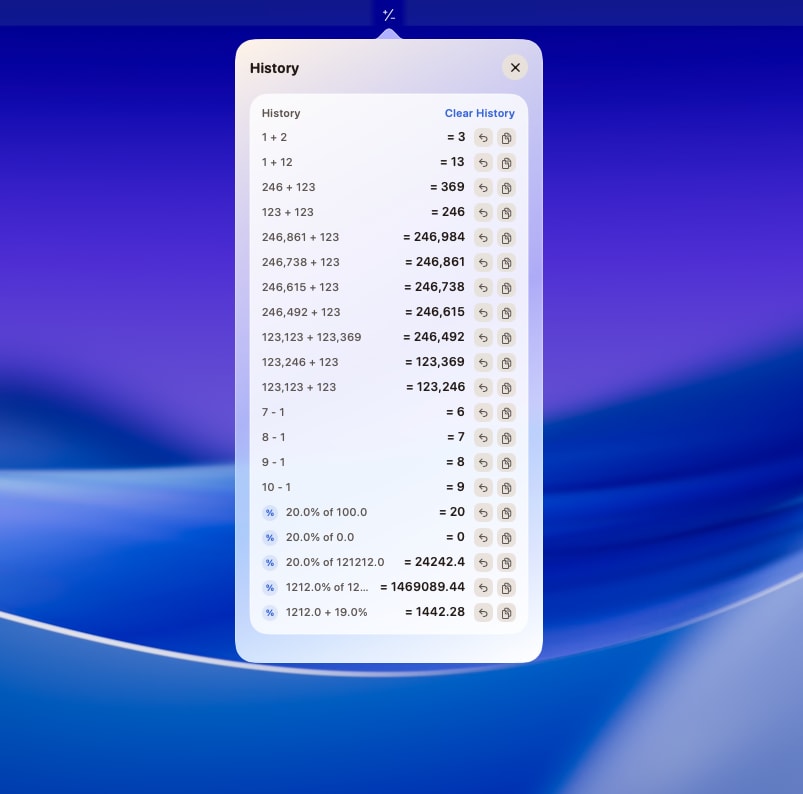The width and height of the screenshot is (803, 794).
Task: Restore the 20.0% of 0.0 calculation
Action: 483,537
